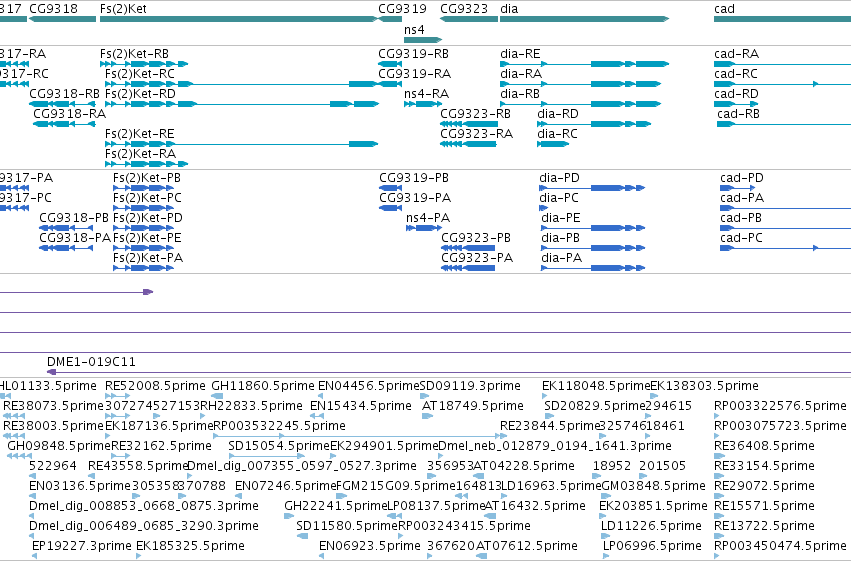The image size is (851, 561).
Task: Select protein Fs(2)Ket-PD
Action: click(148, 218)
